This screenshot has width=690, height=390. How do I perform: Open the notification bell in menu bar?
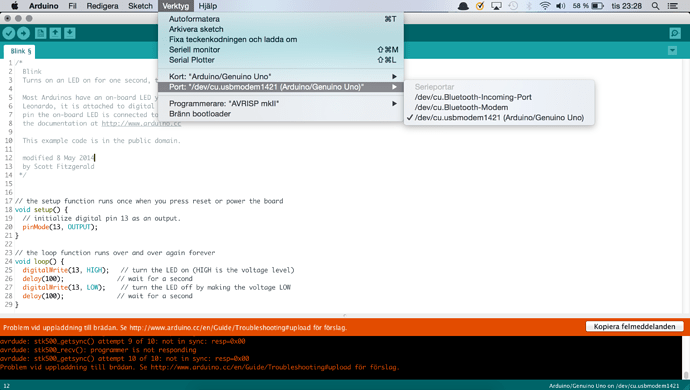[463, 6]
